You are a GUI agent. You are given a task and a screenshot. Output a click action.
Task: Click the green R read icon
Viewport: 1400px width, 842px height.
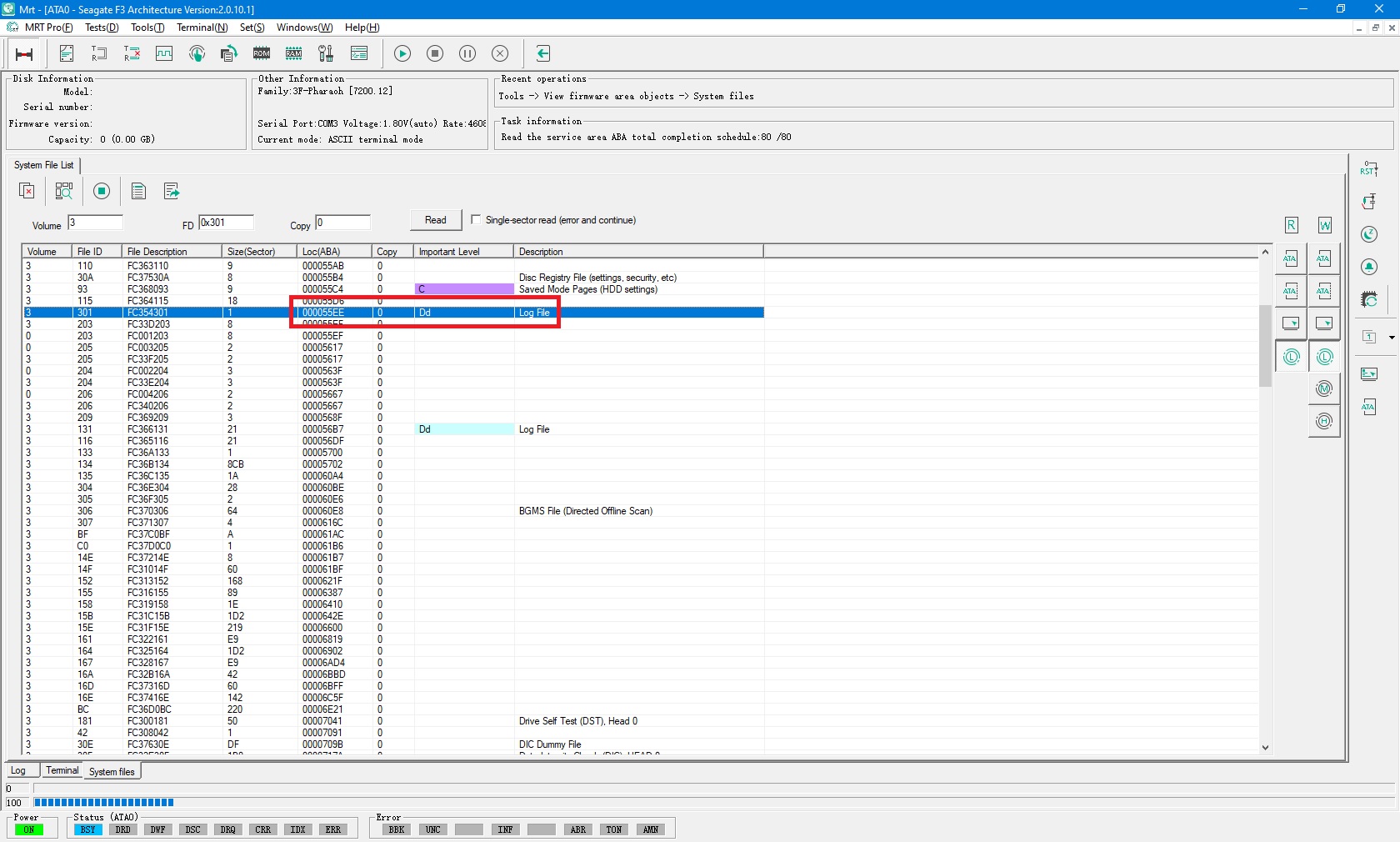(1291, 225)
